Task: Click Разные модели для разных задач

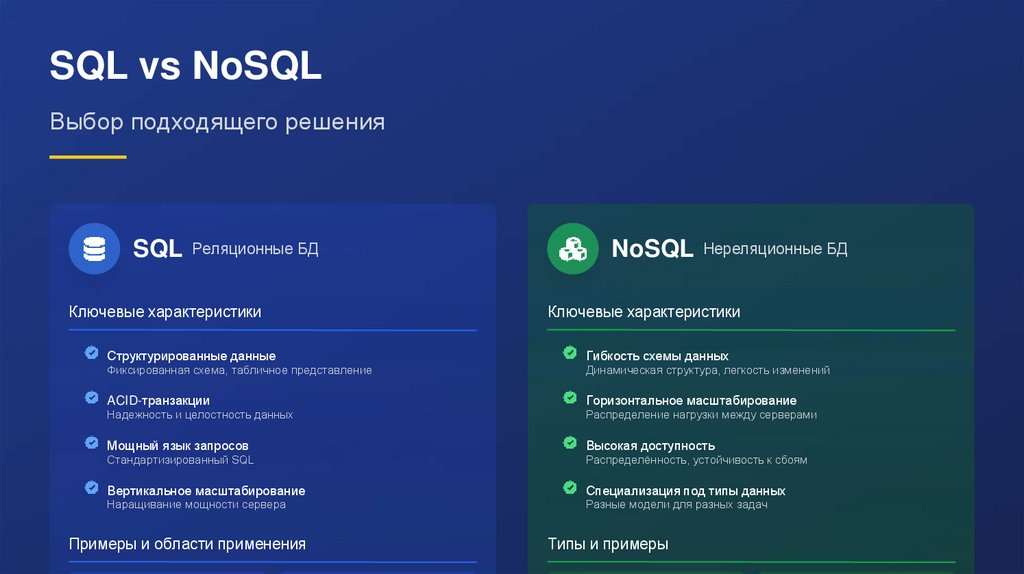Action: [677, 505]
